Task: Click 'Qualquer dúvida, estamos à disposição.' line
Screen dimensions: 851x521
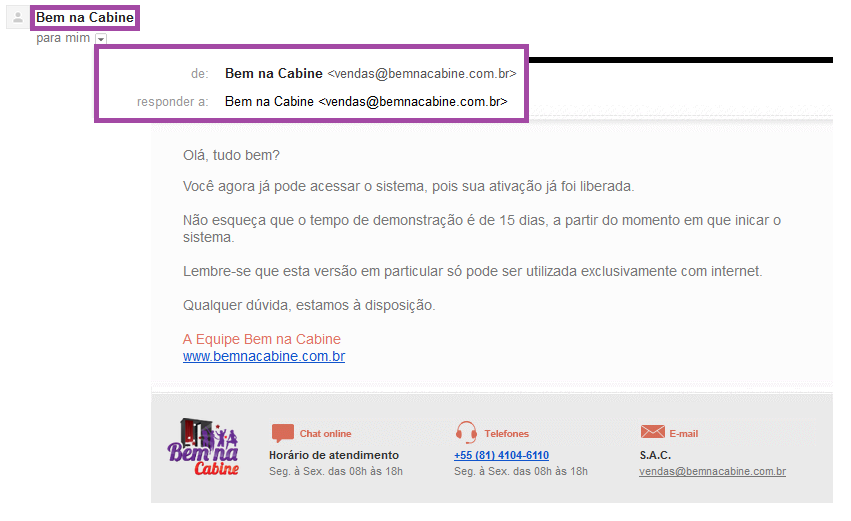Action: 309,305
